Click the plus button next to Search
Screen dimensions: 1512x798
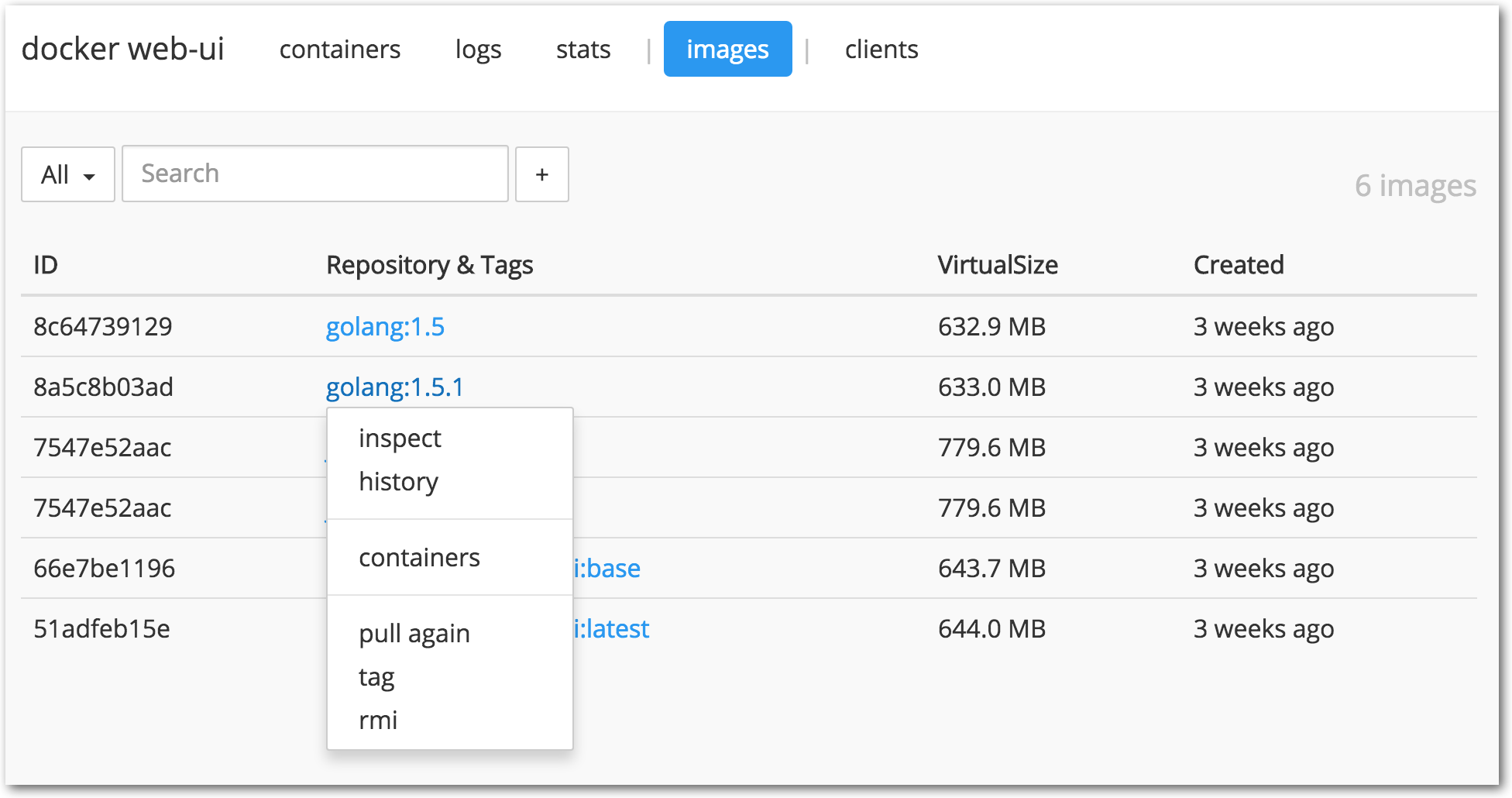542,174
